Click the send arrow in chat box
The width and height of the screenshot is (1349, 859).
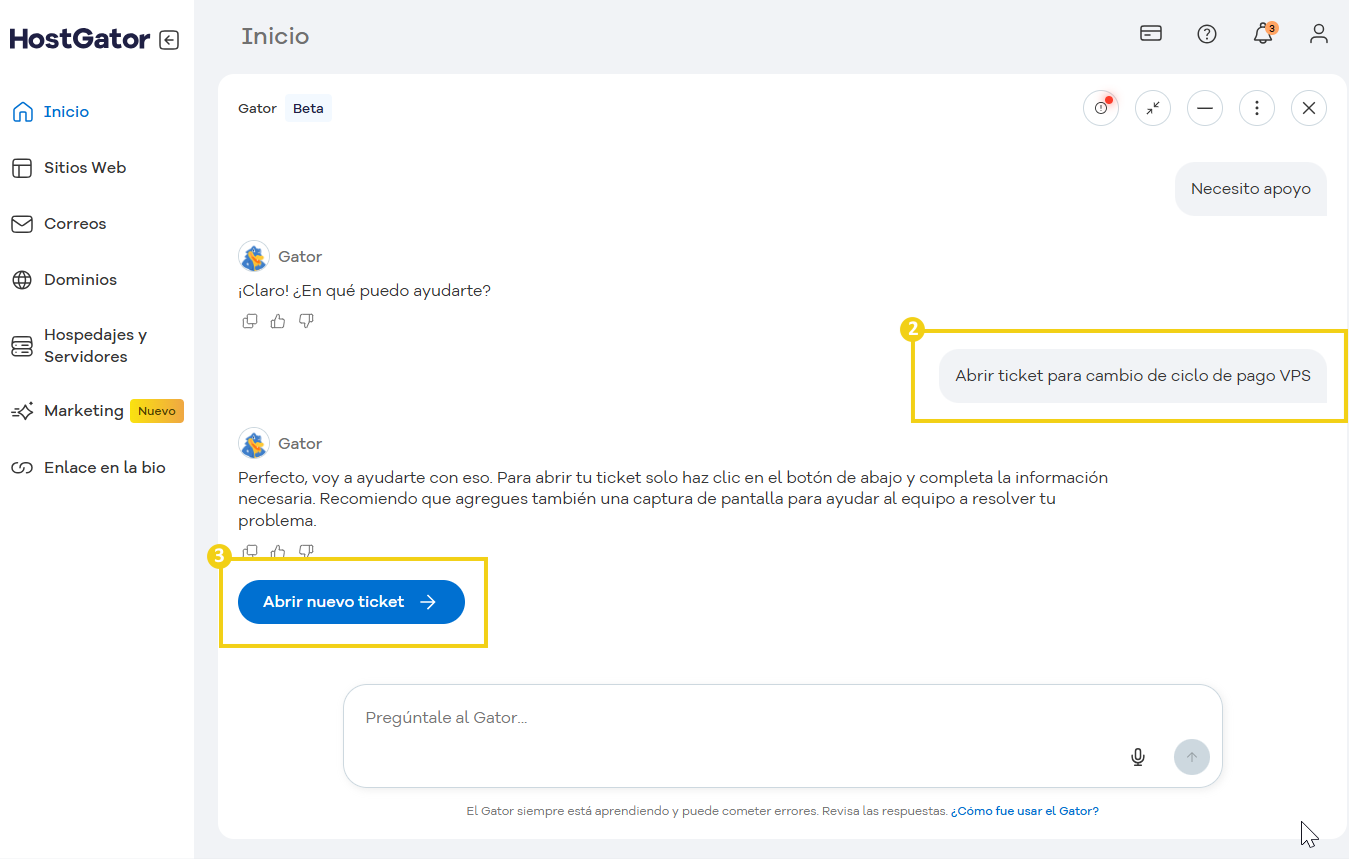[1191, 757]
